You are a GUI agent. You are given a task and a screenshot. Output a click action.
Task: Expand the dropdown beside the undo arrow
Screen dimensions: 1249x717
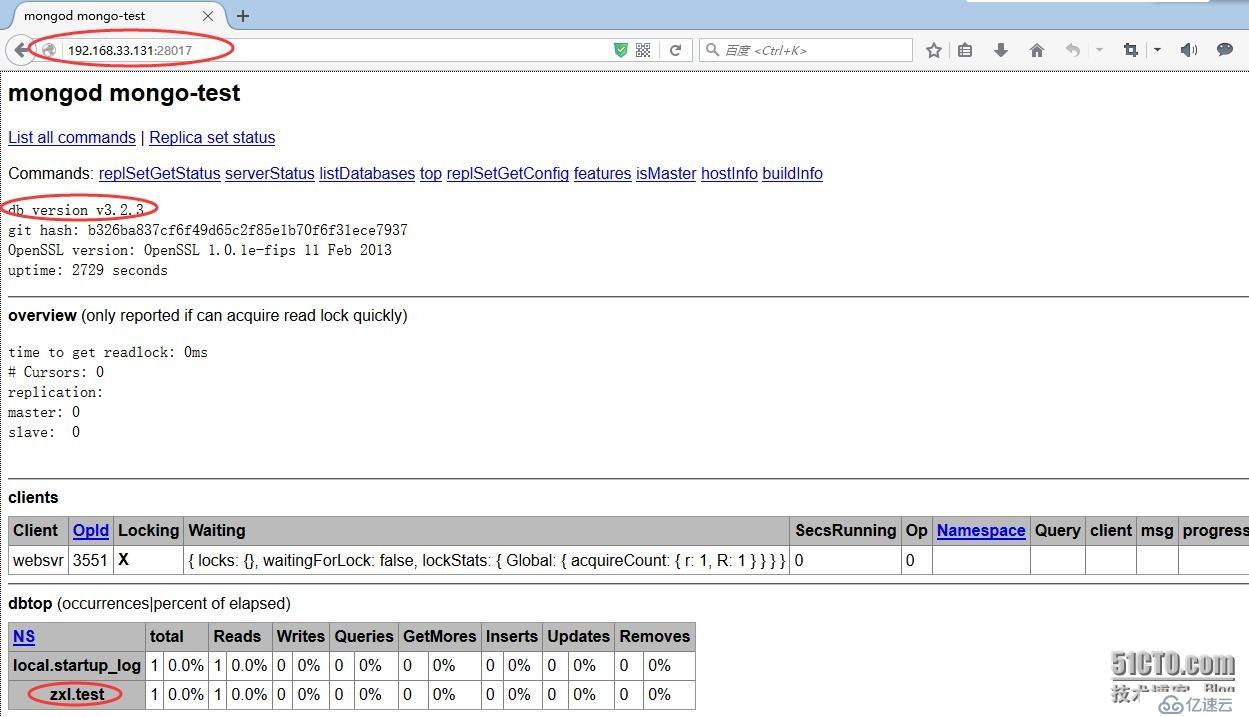(x=1099, y=50)
